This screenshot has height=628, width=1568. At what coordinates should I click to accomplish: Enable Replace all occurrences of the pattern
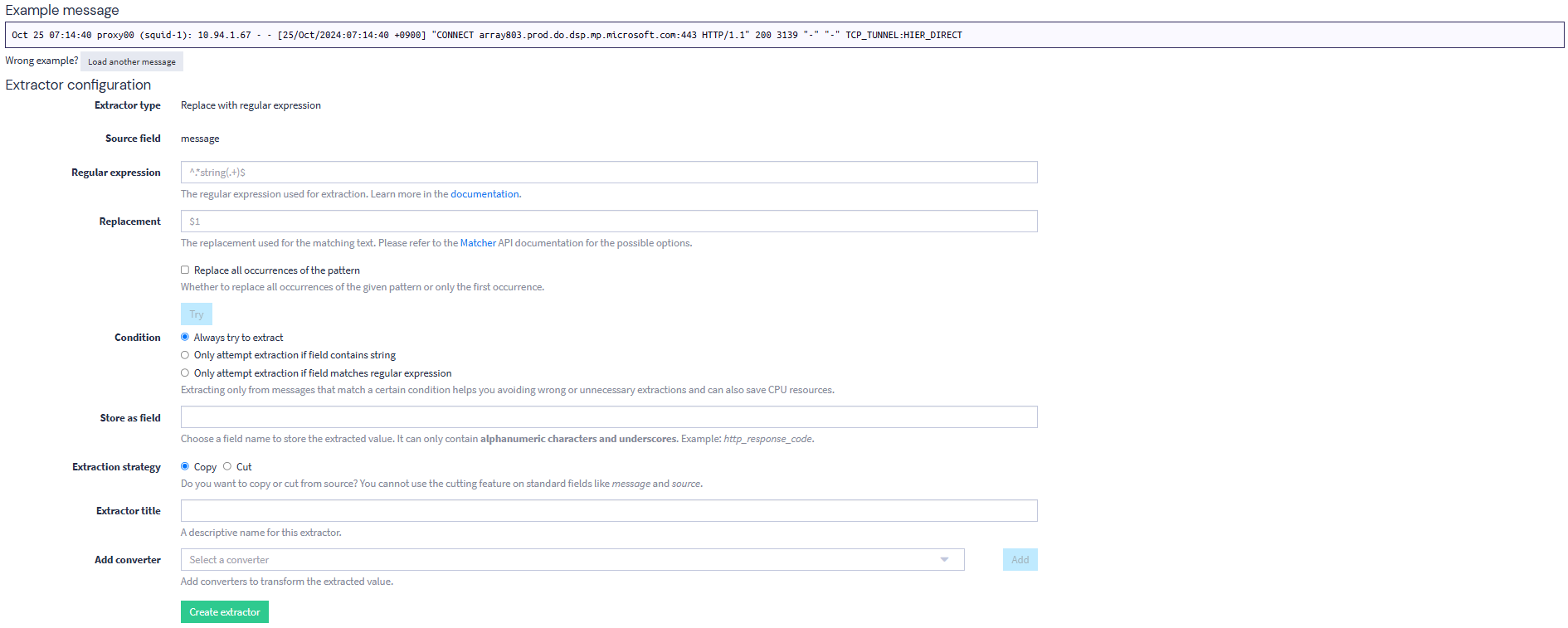[185, 270]
